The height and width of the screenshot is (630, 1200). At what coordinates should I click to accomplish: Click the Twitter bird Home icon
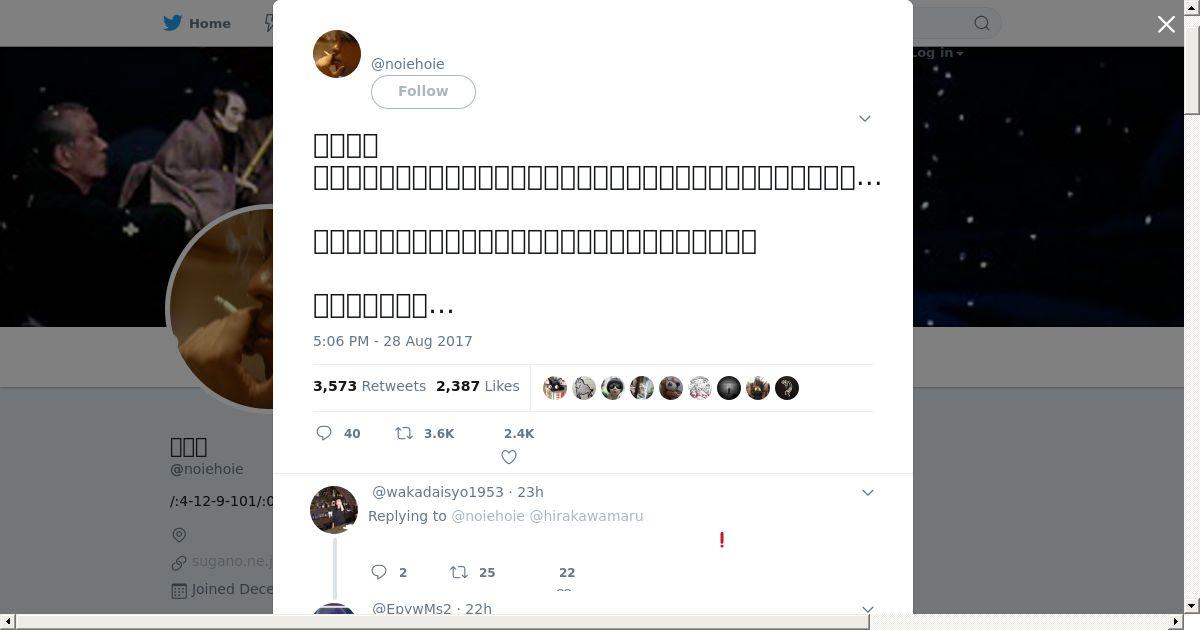click(x=173, y=23)
